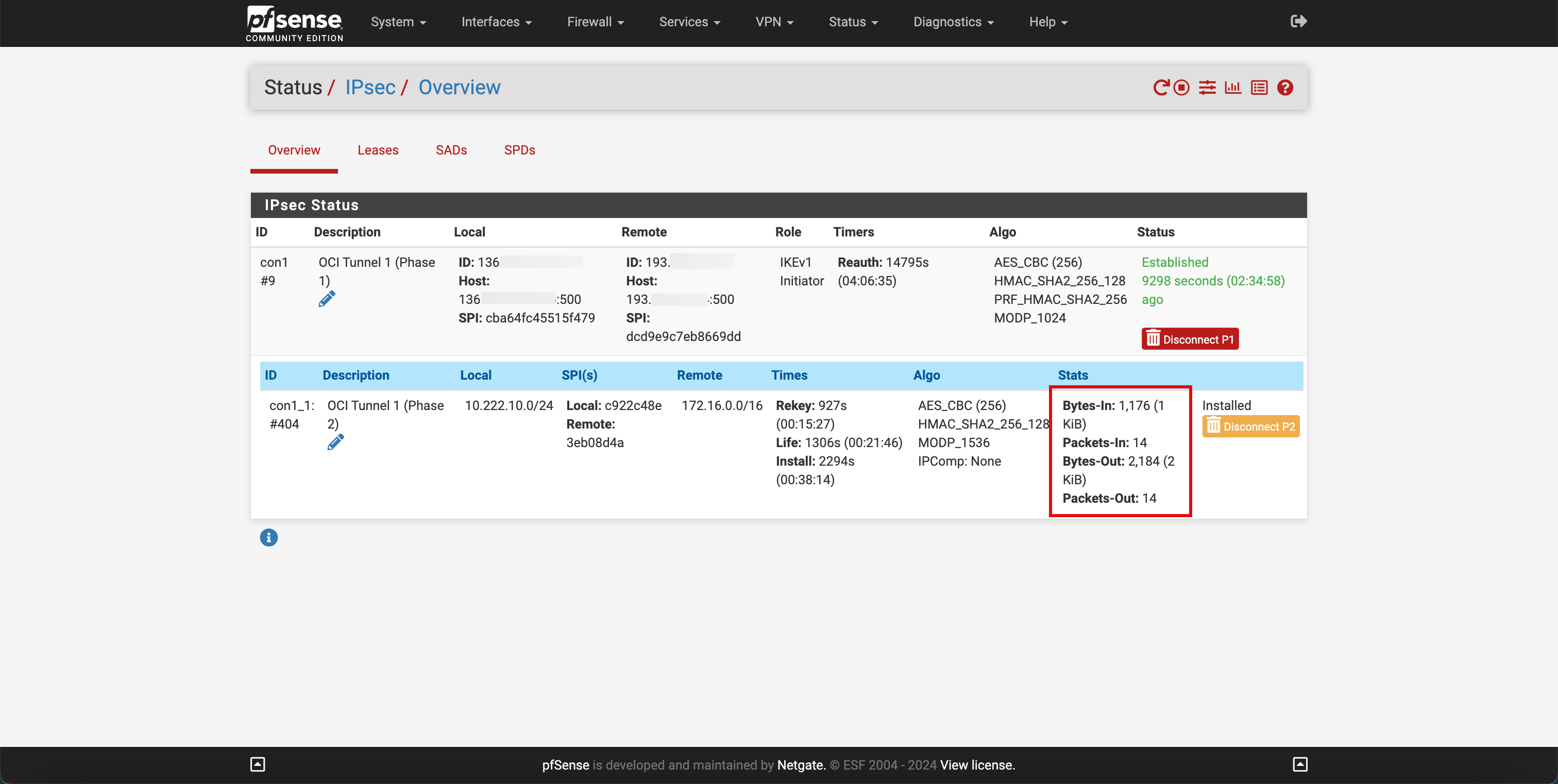
Task: Open the VPN dropdown menu
Action: click(776, 22)
